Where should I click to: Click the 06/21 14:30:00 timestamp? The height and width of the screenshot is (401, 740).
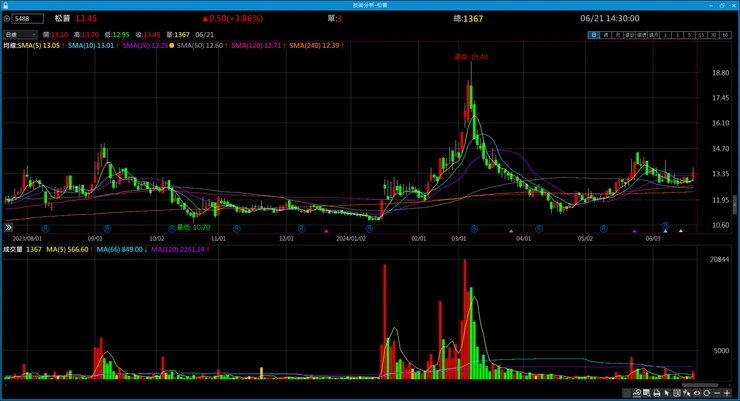tap(610, 18)
